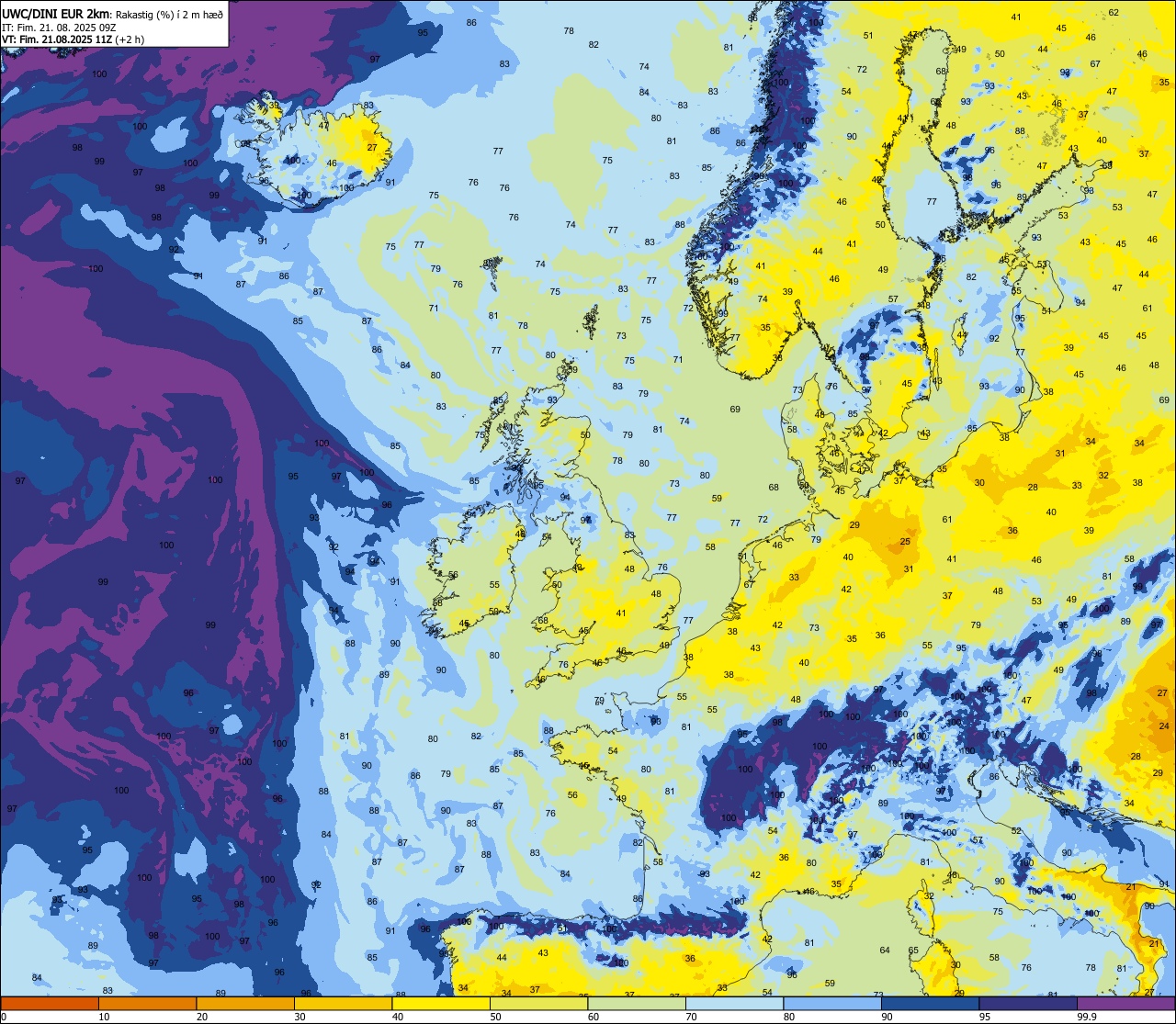The image size is (1176, 1024).
Task: Pick the 60–70 pale green legend segment
Action: [x=637, y=1003]
